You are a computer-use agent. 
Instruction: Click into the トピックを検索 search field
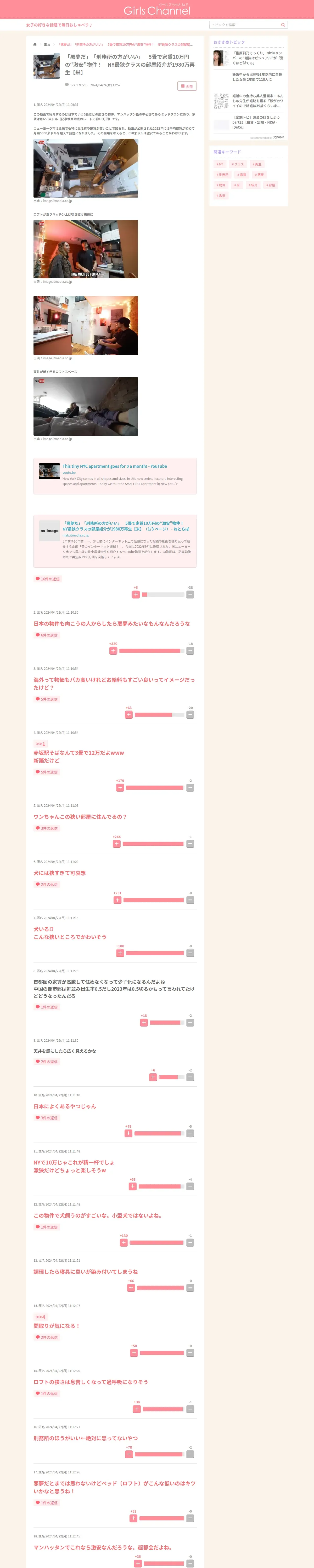tap(244, 25)
